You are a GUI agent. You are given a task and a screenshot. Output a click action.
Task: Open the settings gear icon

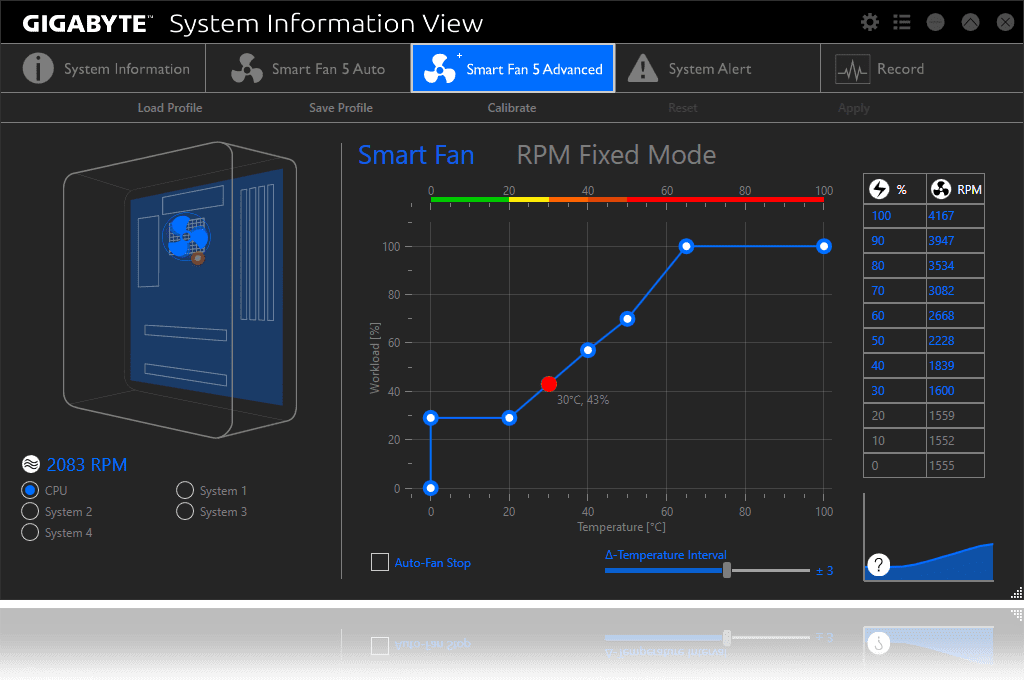869,23
